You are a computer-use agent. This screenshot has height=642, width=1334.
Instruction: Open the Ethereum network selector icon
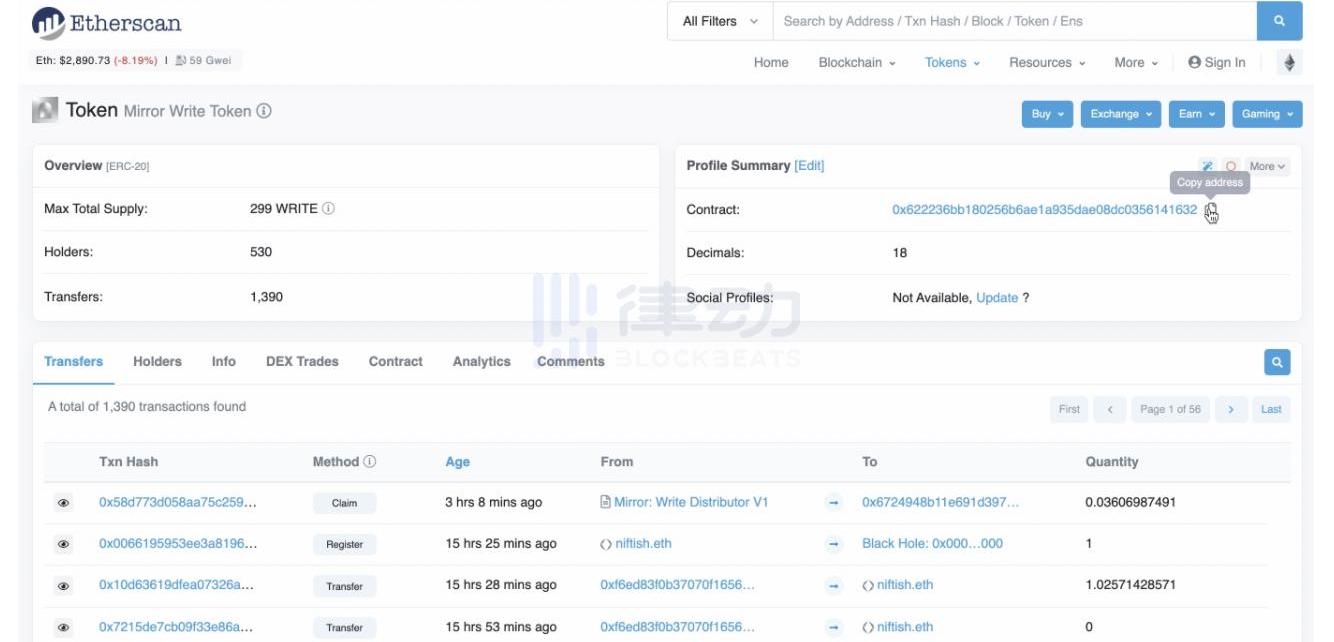1289,63
